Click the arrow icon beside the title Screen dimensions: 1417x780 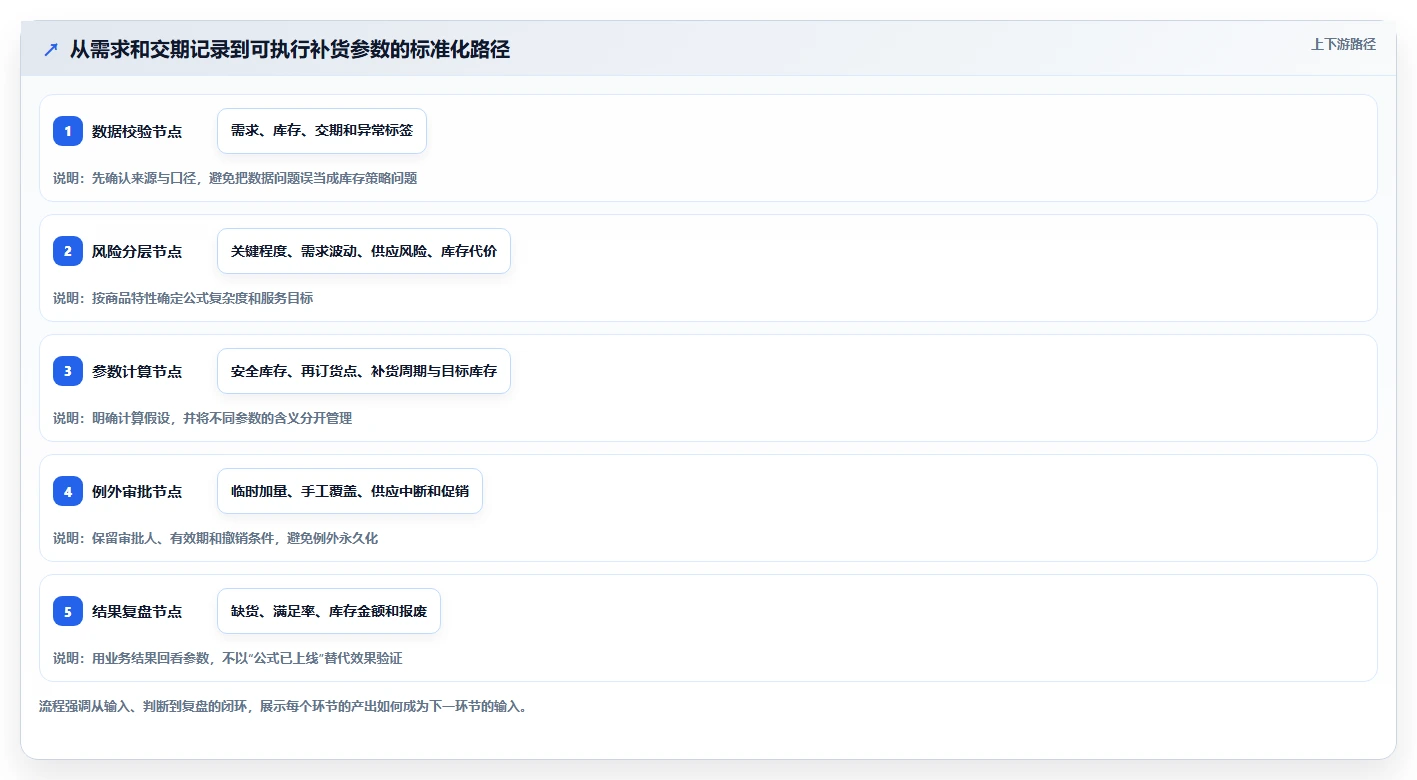(51, 49)
